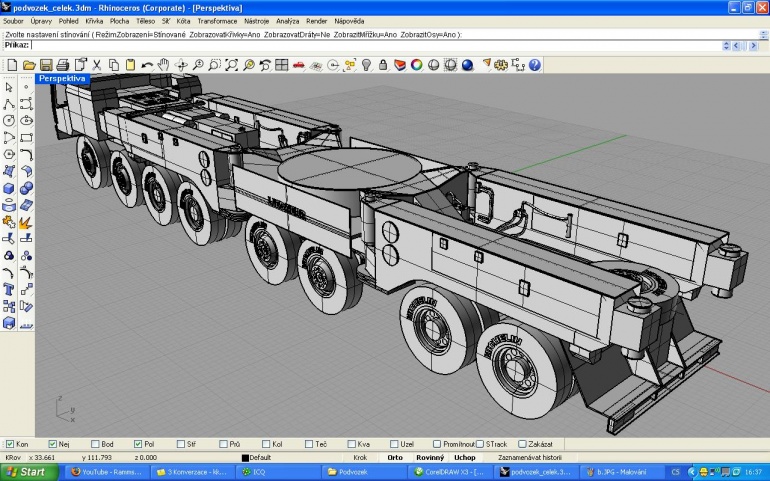Open the Plocha menu
770x481 pixels.
[119, 21]
